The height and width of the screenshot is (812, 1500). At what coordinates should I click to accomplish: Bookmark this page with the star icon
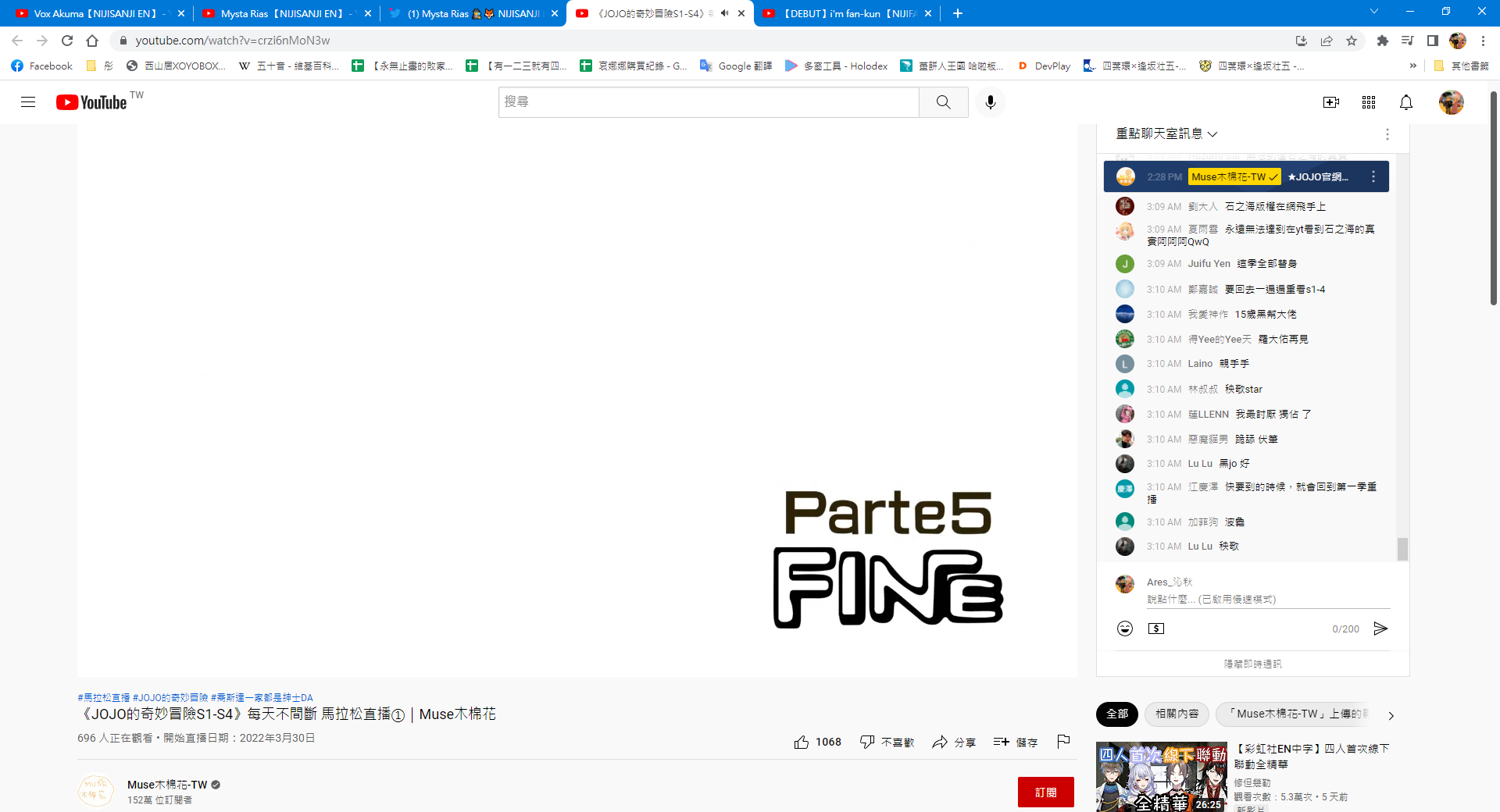click(x=1351, y=41)
